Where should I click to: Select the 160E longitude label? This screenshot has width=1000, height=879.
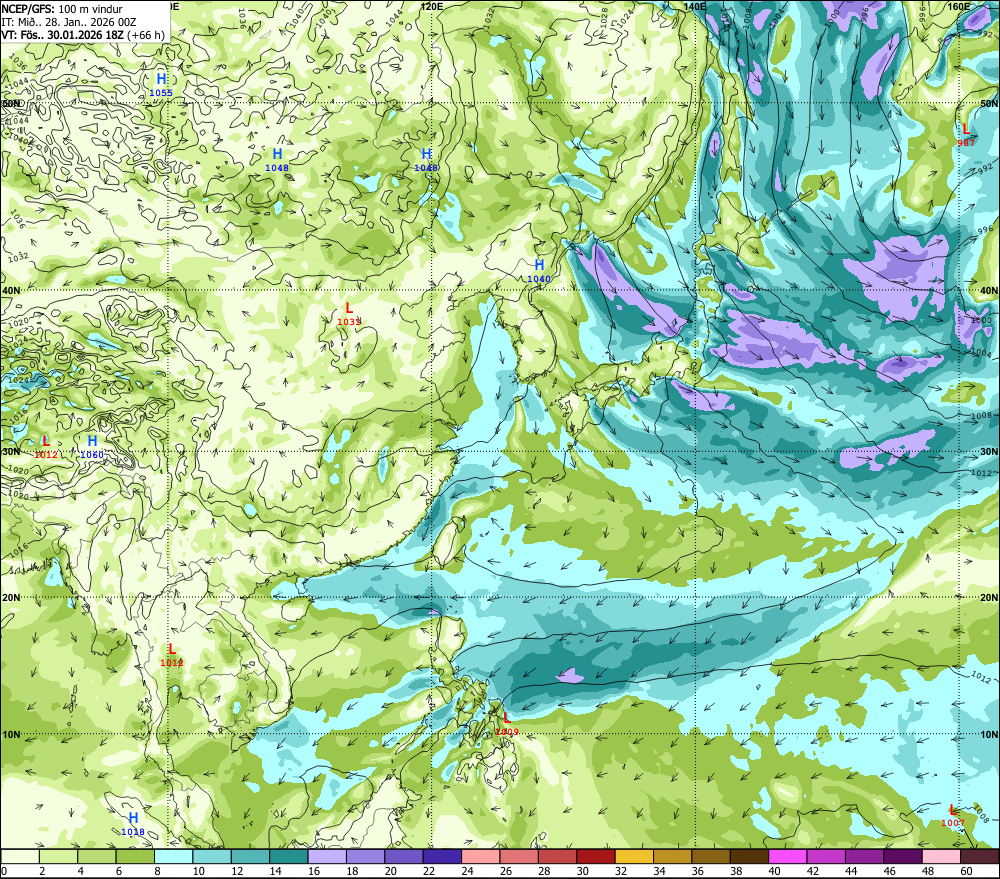coord(958,6)
